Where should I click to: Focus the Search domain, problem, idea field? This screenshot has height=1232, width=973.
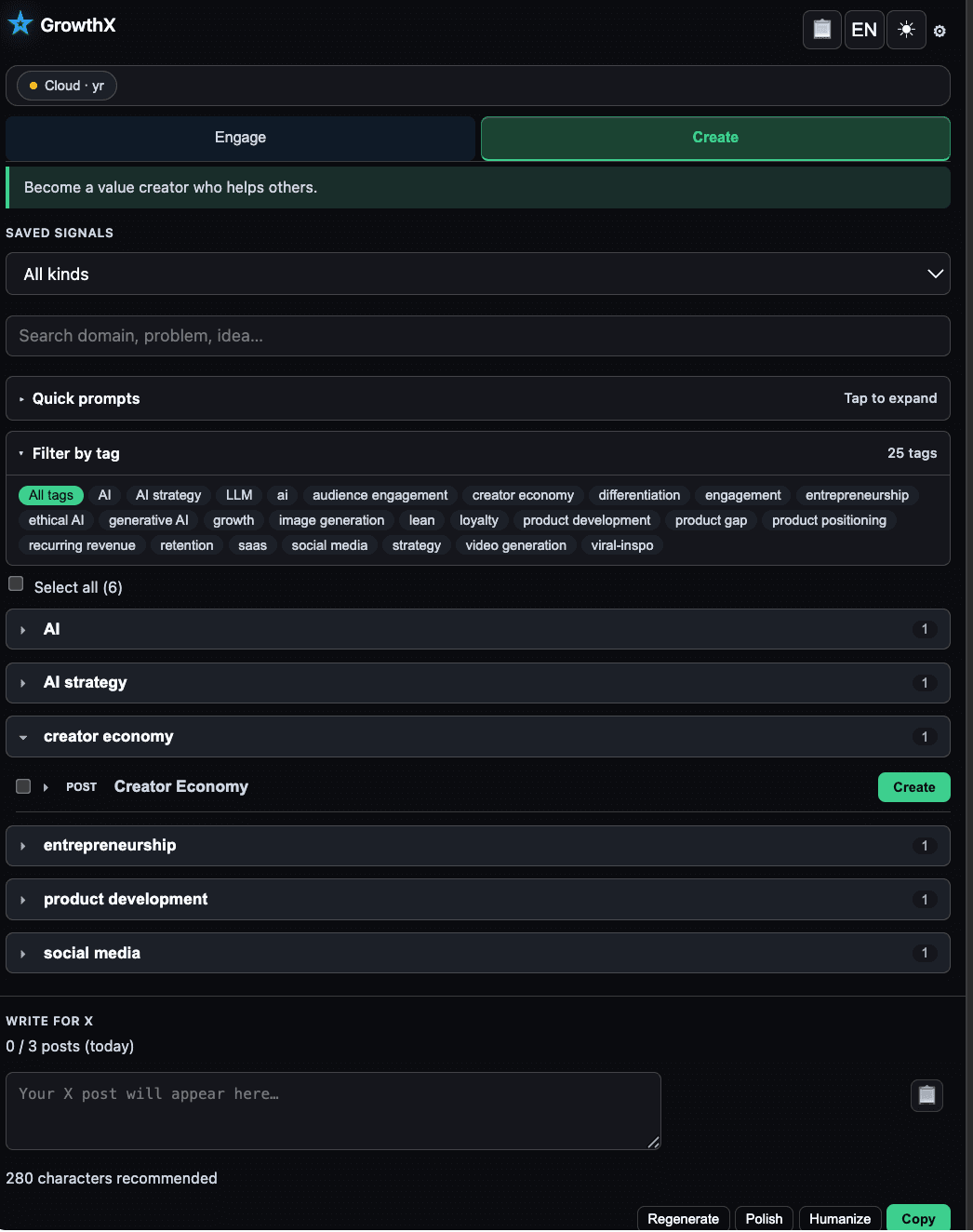478,336
